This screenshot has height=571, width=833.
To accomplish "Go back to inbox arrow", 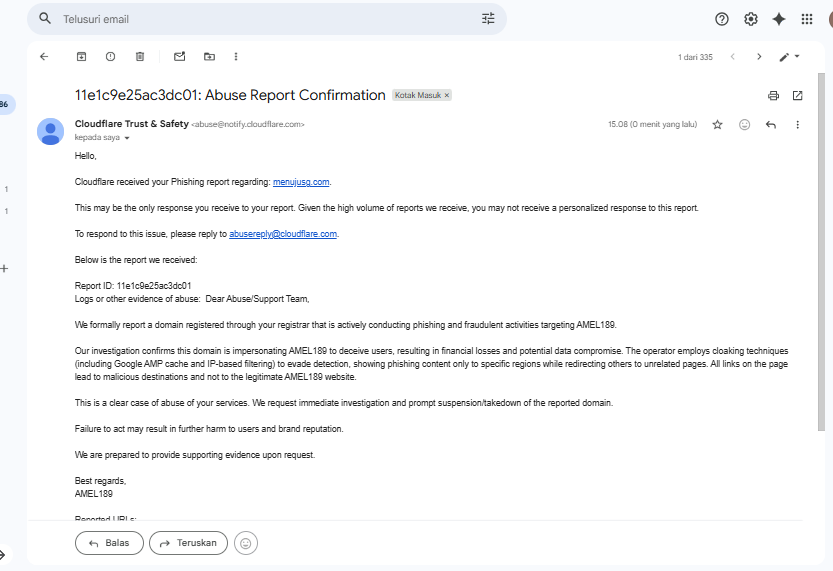I will coord(44,56).
